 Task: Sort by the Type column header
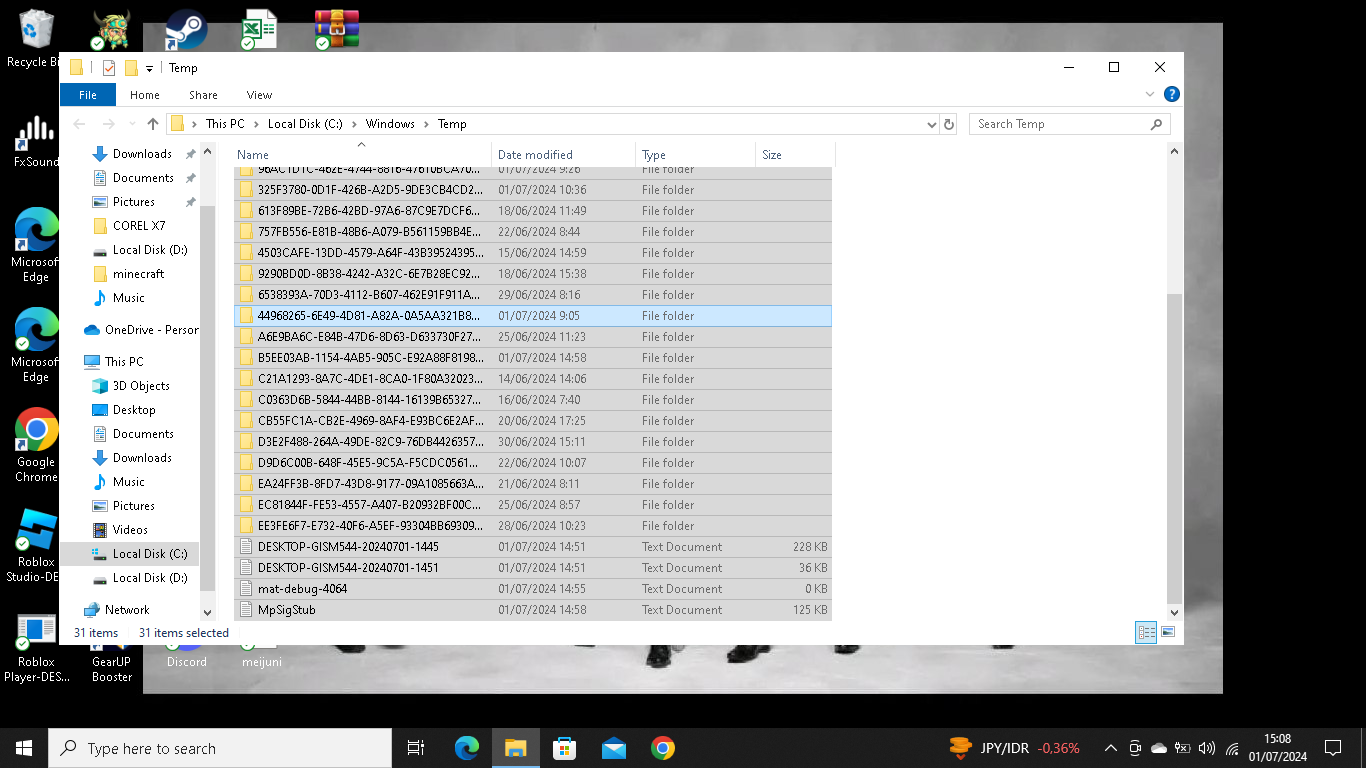click(695, 155)
